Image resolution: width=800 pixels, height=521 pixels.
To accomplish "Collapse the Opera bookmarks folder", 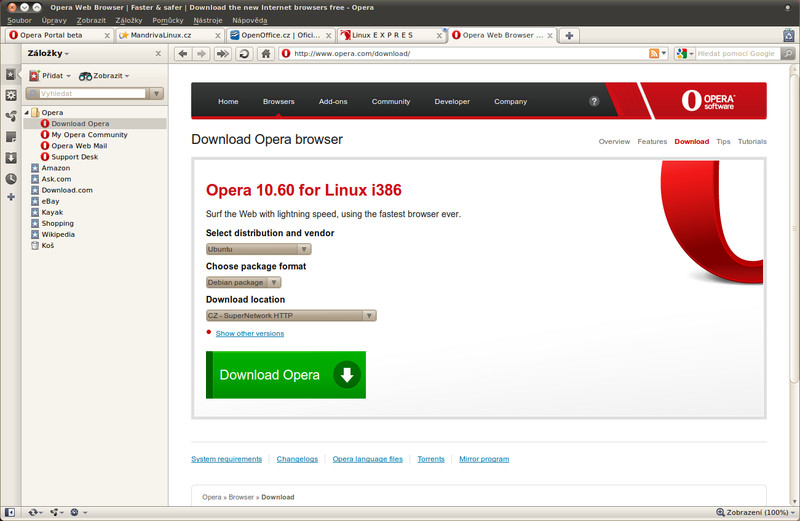I will 27,112.
